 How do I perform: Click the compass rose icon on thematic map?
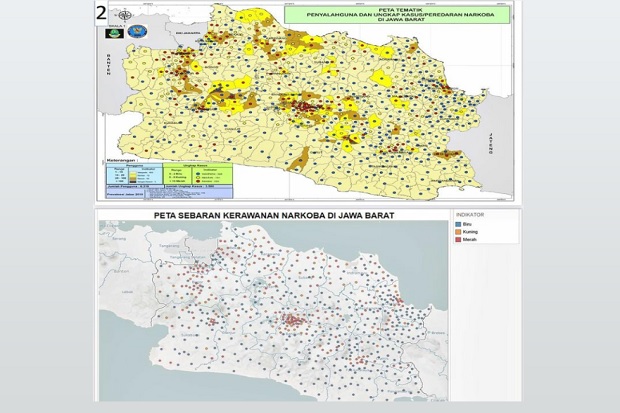(125, 16)
